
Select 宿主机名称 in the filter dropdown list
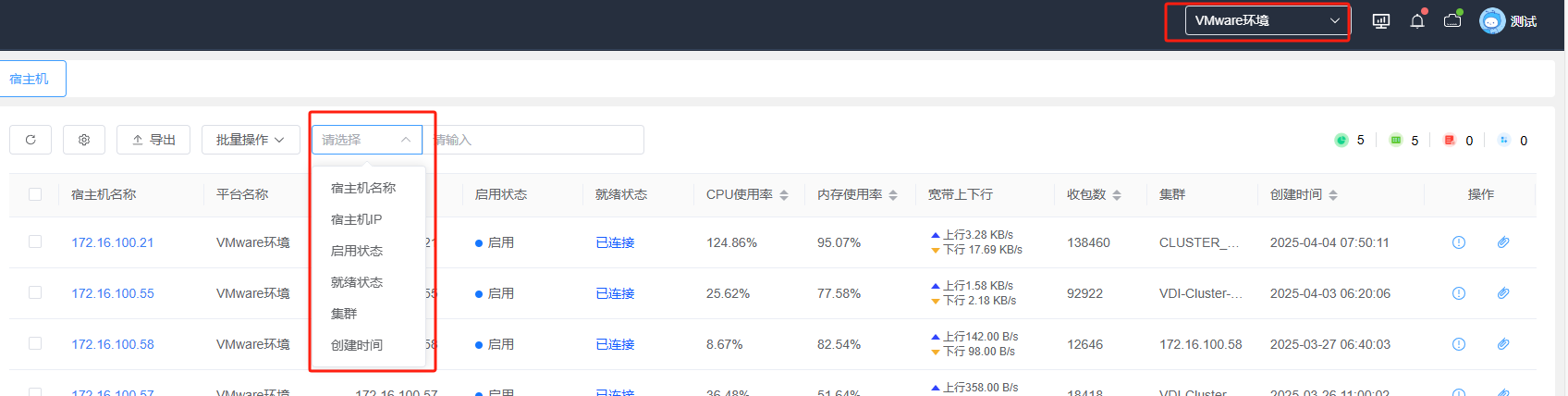[x=363, y=188]
